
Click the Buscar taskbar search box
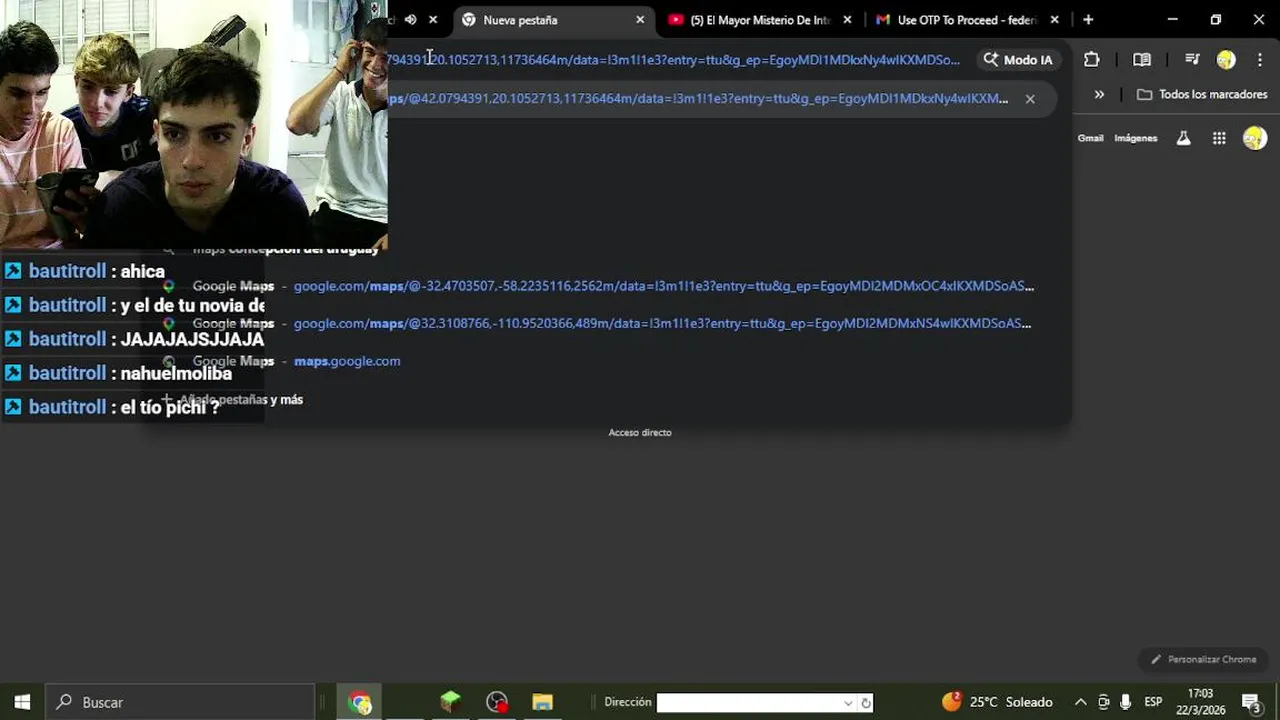tap(181, 702)
